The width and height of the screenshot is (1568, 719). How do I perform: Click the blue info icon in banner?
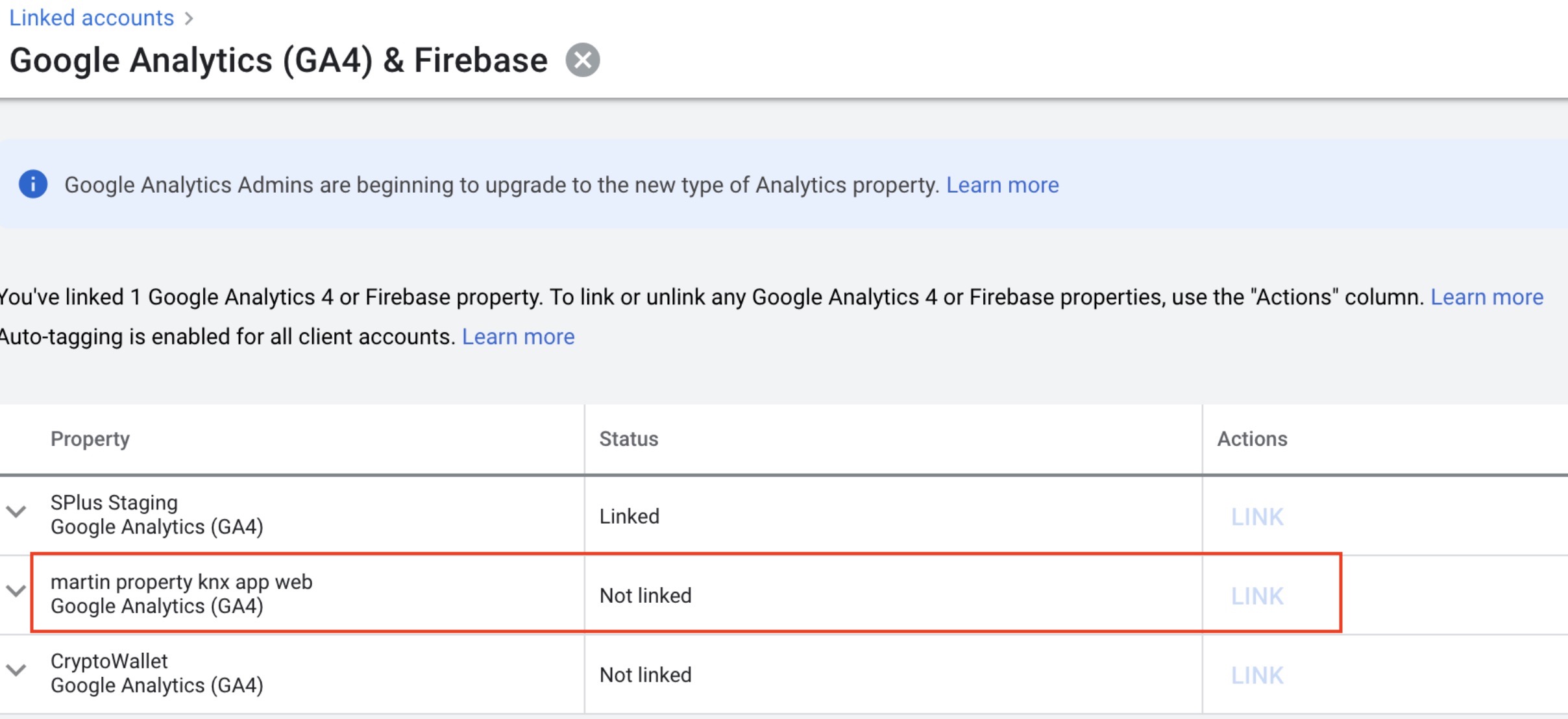click(33, 184)
